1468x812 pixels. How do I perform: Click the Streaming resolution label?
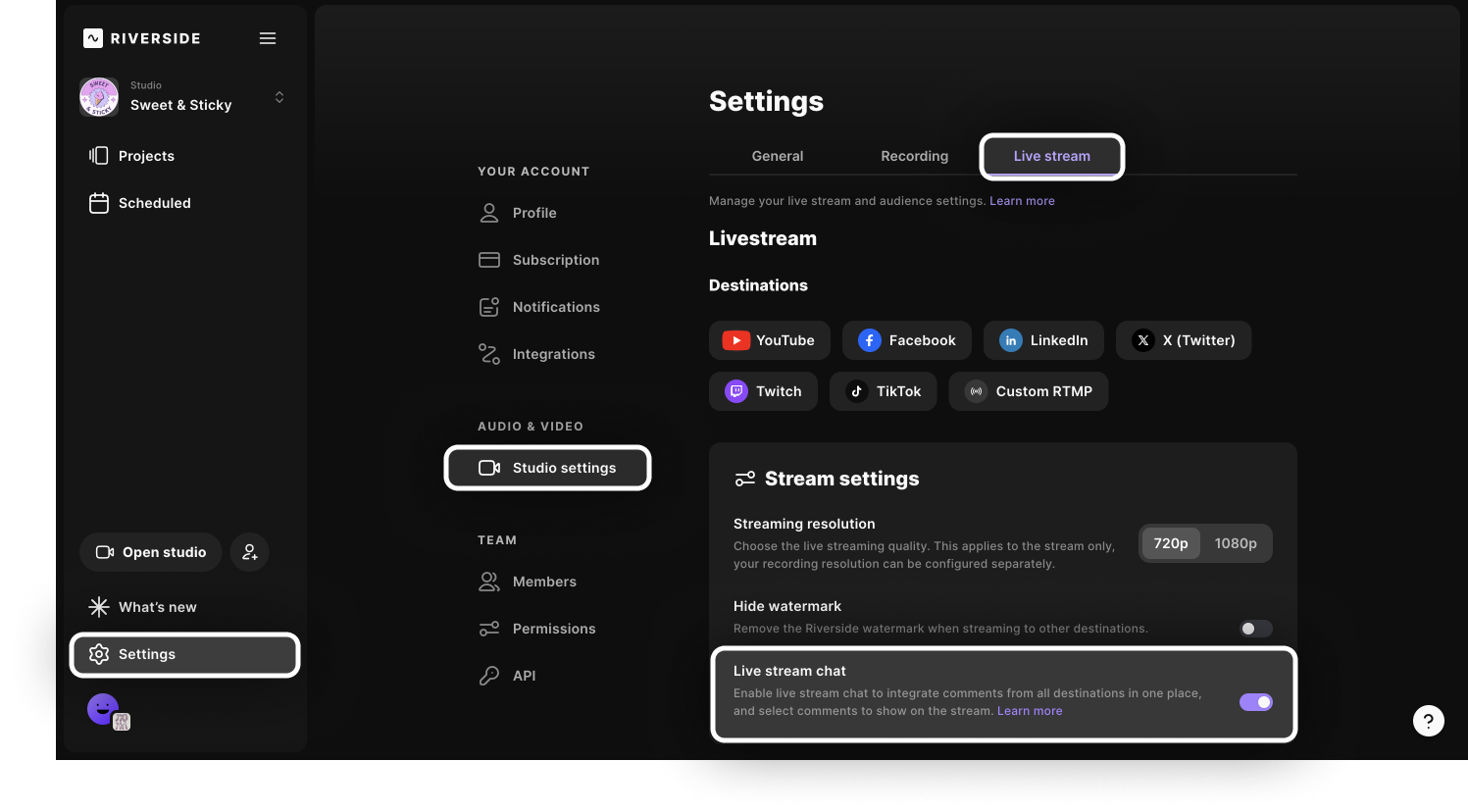pyautogui.click(x=804, y=524)
